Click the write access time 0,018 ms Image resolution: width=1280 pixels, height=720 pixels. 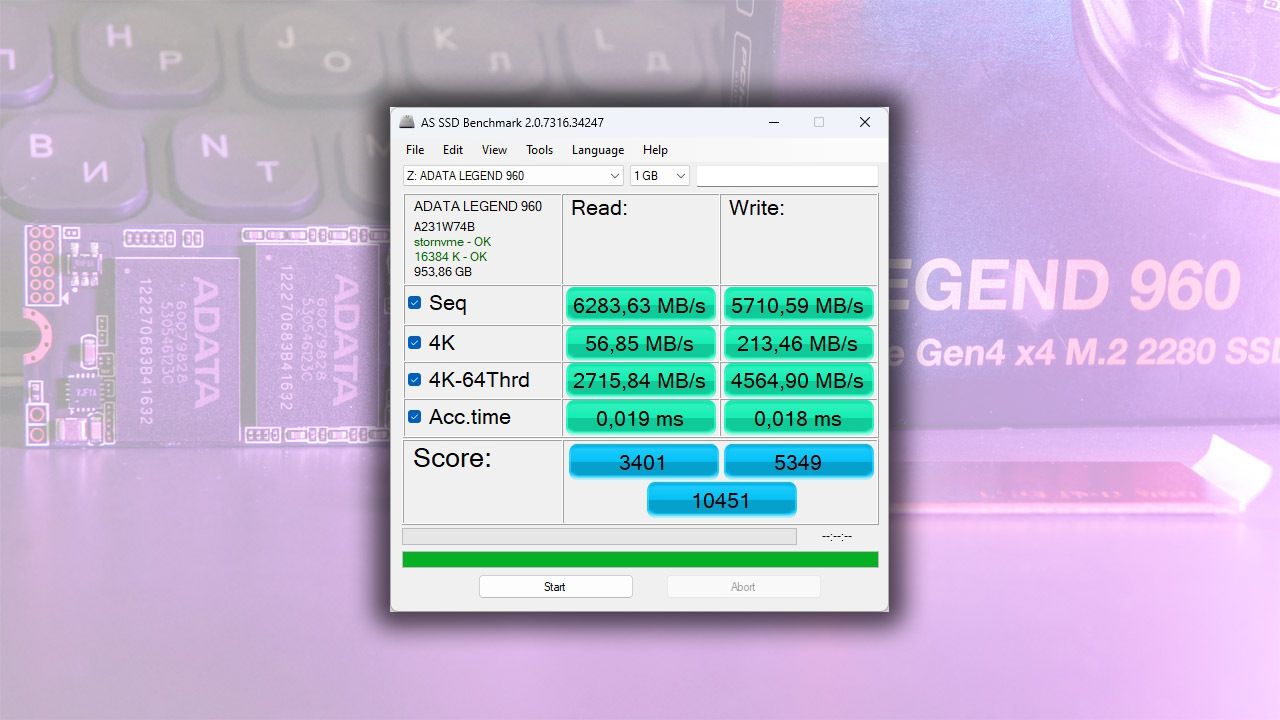tap(798, 418)
